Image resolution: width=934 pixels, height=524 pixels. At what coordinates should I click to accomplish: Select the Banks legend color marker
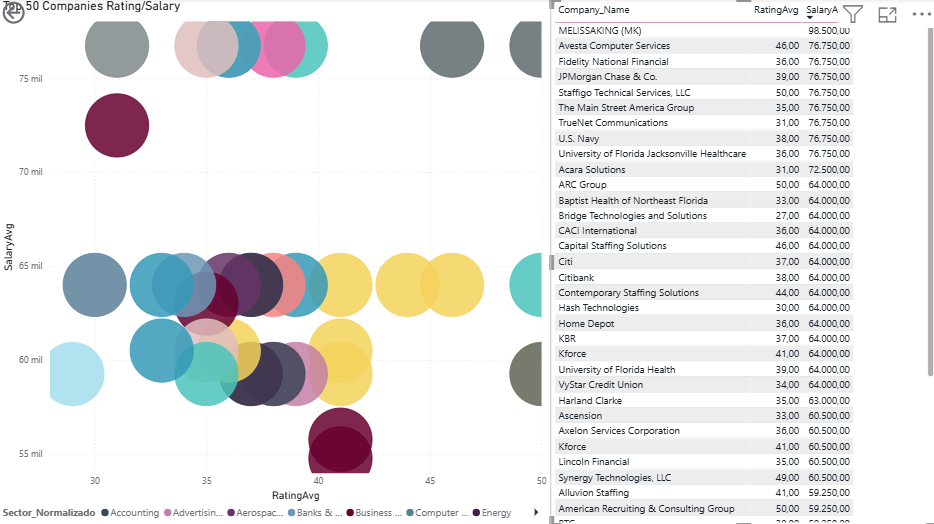click(292, 513)
